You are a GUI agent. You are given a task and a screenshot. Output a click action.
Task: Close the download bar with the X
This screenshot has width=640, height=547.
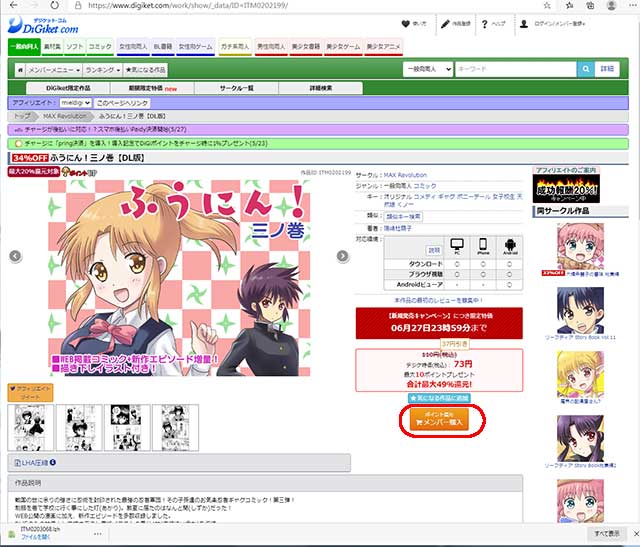636,534
